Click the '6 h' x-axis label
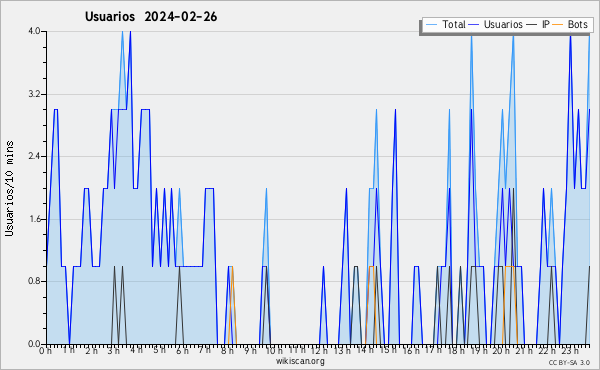The width and height of the screenshot is (600, 370). (182, 351)
